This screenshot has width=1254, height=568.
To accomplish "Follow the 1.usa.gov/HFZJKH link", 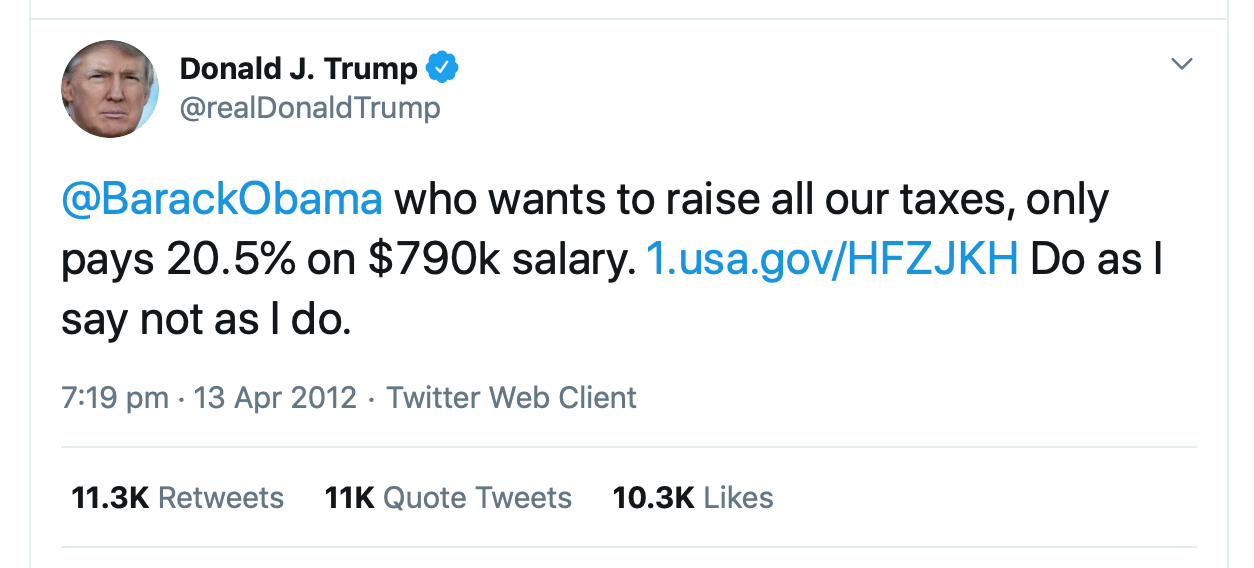I will (832, 260).
